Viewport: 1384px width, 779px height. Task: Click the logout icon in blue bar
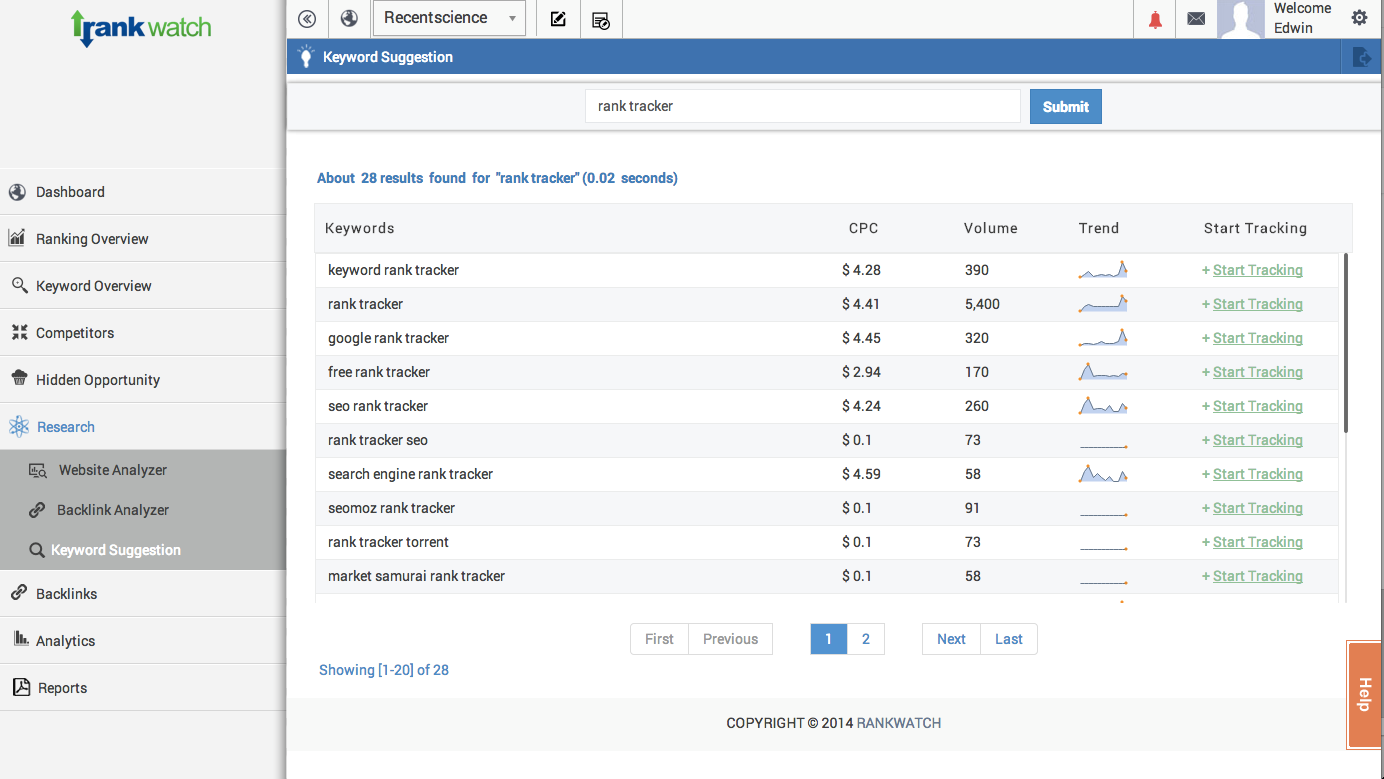point(1361,57)
